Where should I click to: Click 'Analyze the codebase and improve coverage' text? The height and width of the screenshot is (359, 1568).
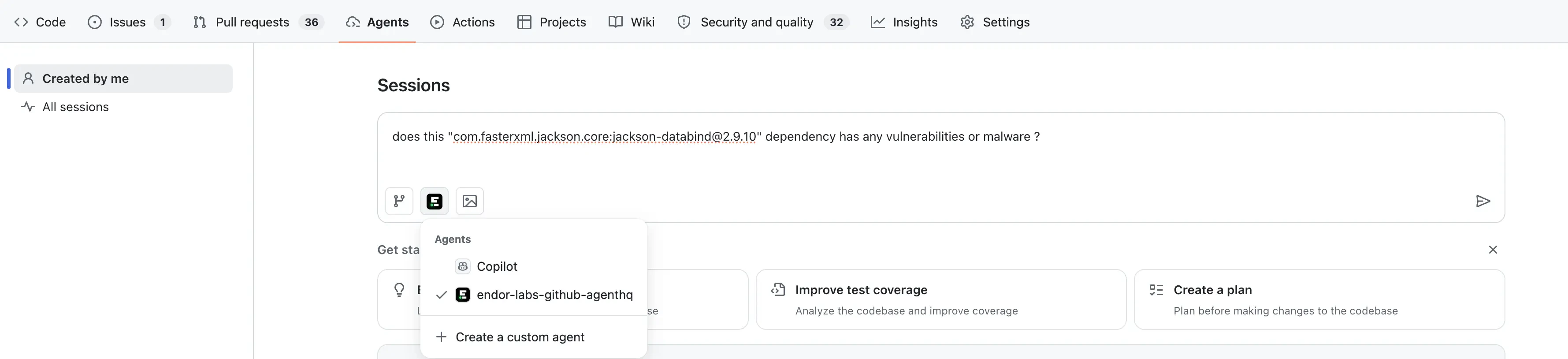907,311
